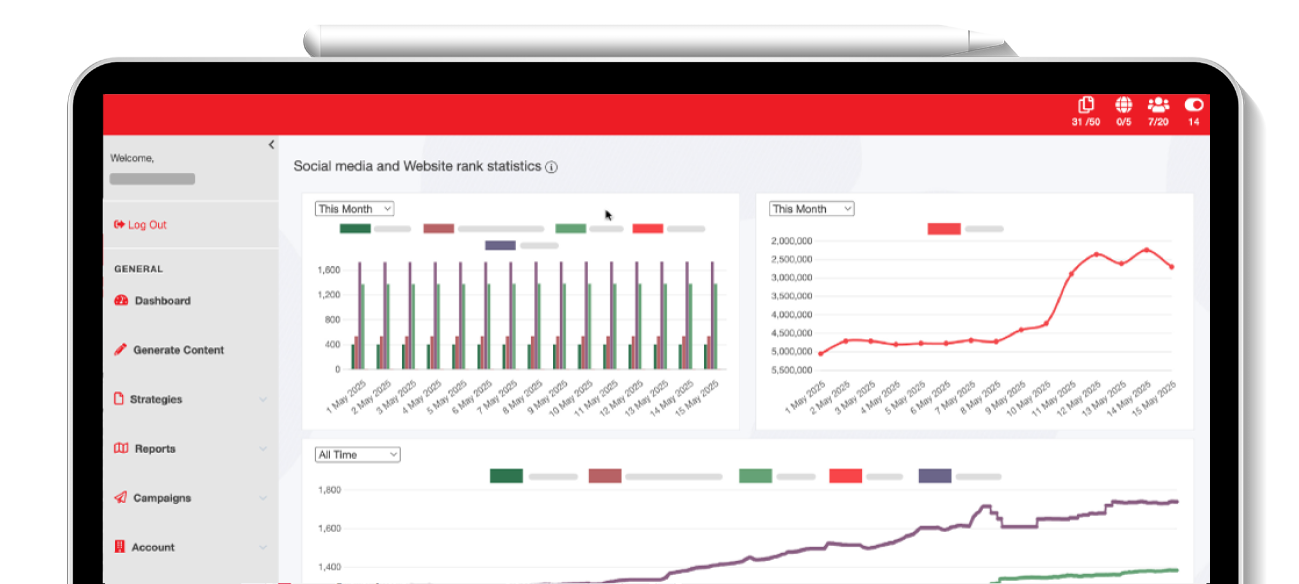1299x584 pixels.
Task: Click the users icon showing 7/20
Action: point(1158,105)
